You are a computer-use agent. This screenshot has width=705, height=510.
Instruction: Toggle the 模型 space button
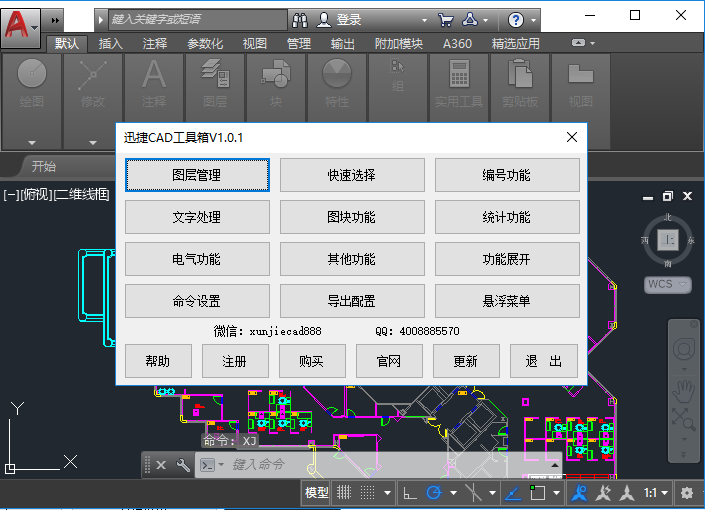317,493
